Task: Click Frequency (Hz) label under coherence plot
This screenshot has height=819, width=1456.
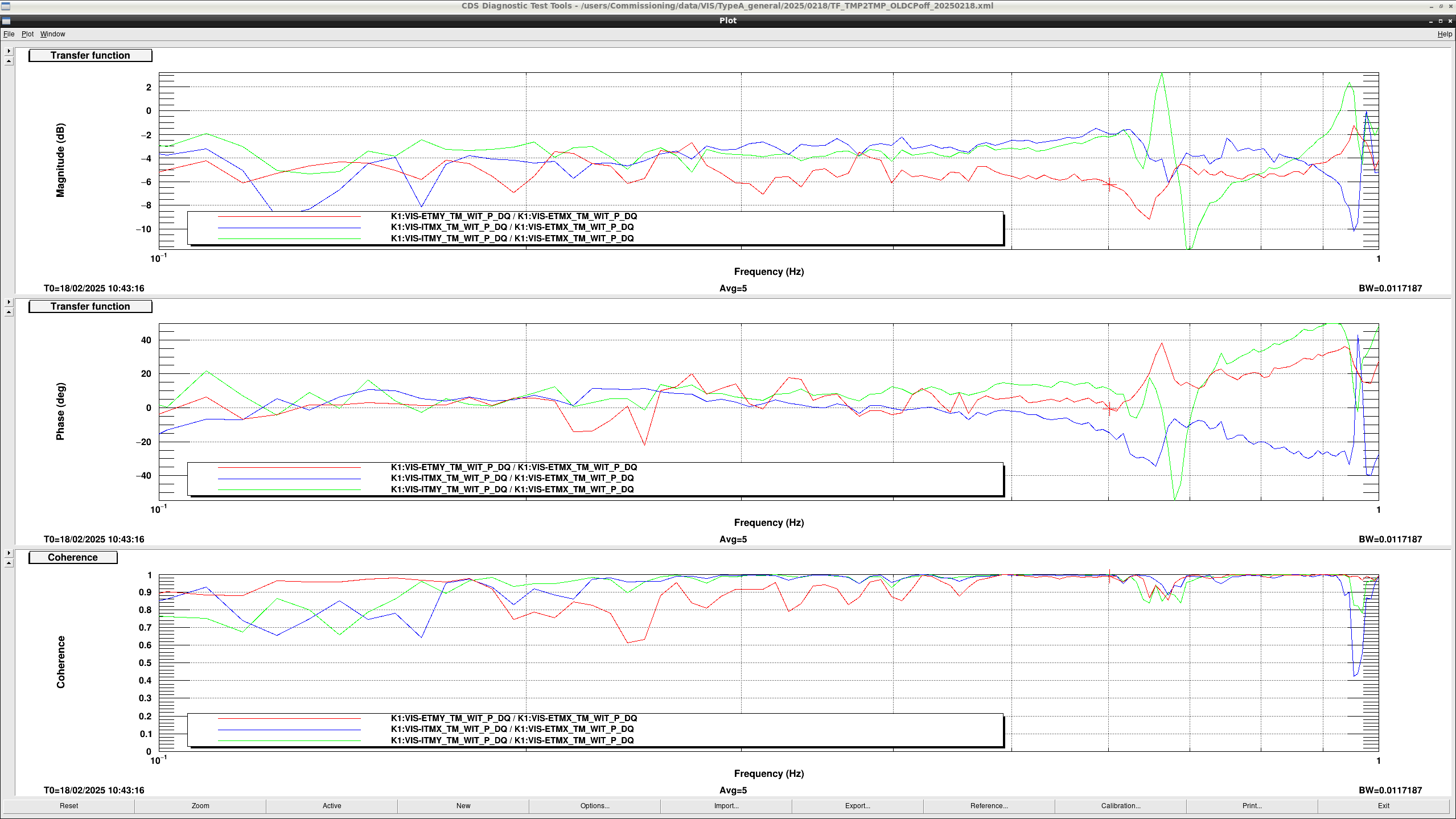Action: 769,773
